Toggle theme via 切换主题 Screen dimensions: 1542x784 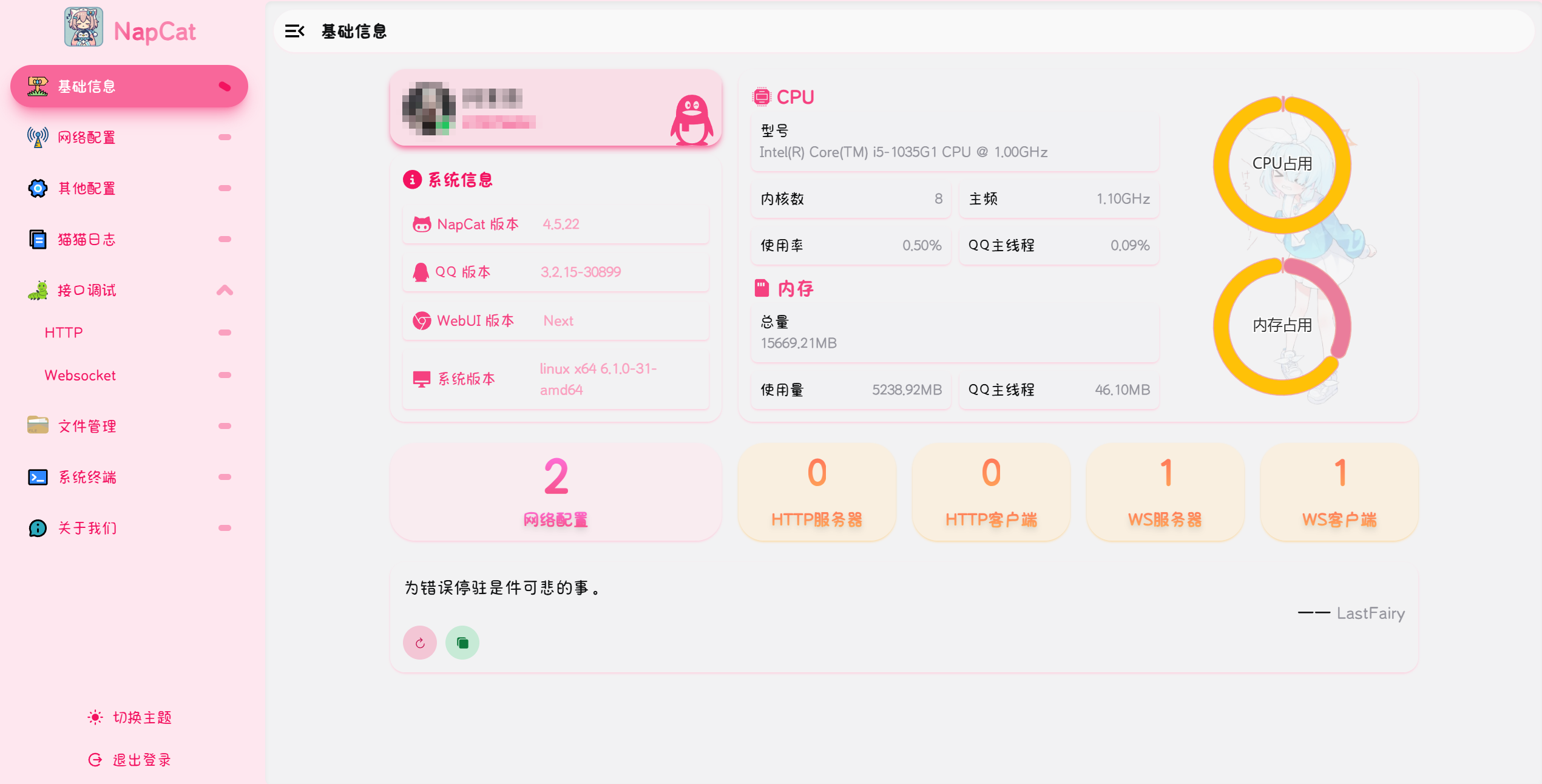tap(130, 717)
